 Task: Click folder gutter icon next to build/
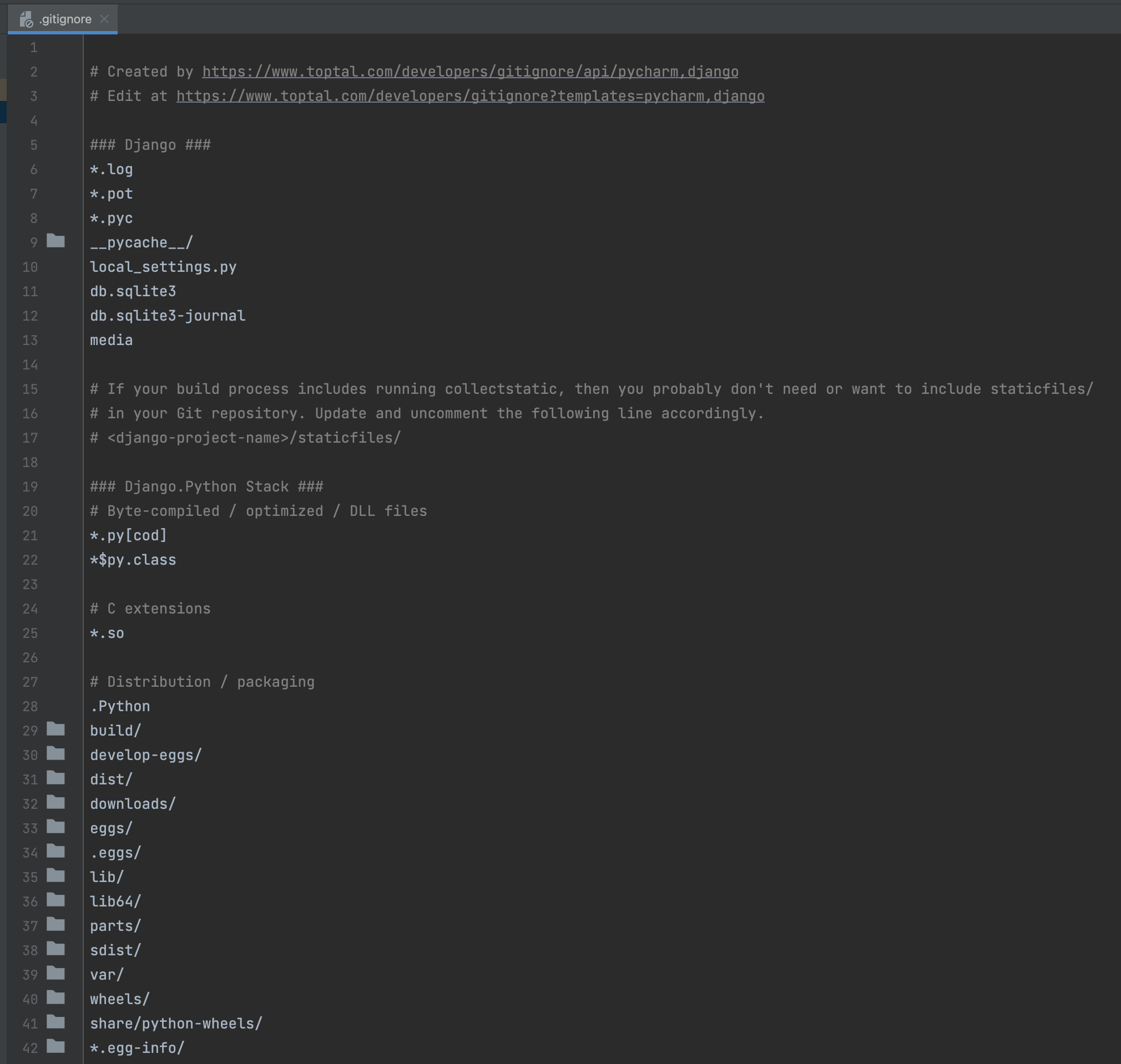pos(55,729)
